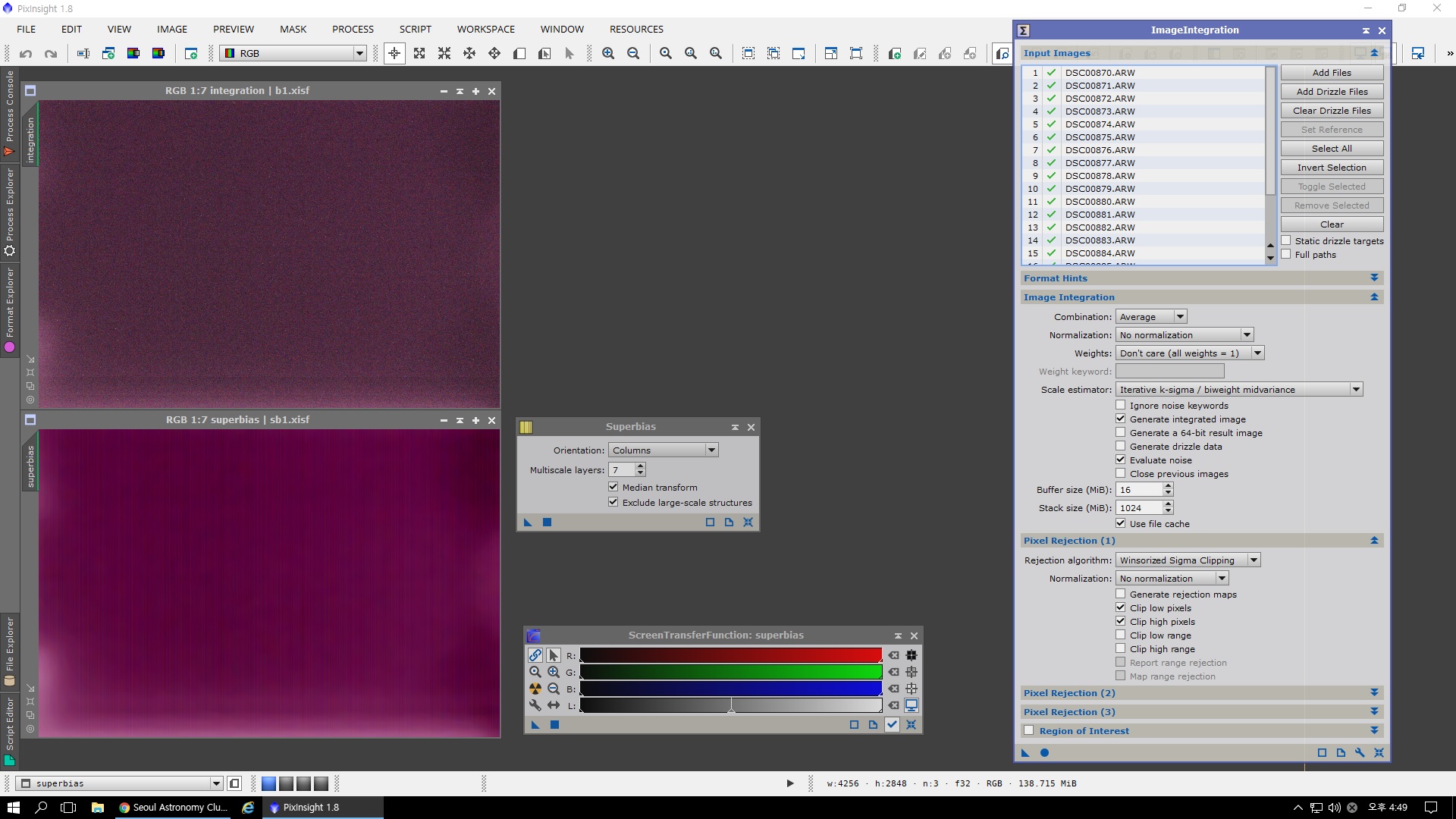Open the RGB channel selector dropdown
1456x819 pixels.
click(x=293, y=54)
